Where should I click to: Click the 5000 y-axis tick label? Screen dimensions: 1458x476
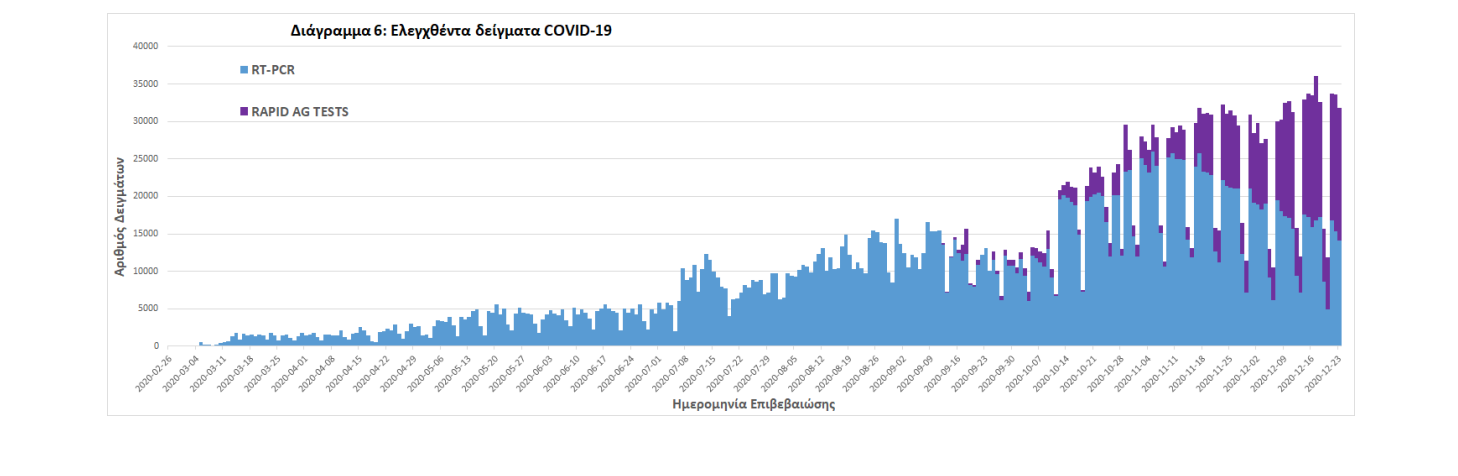150,309
